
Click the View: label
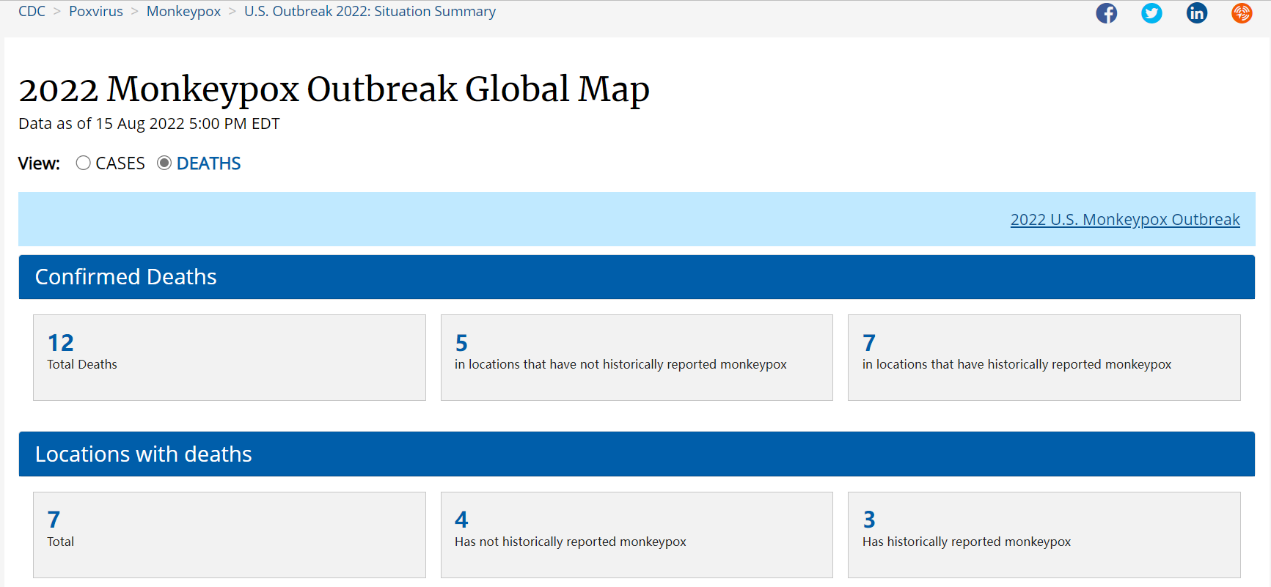click(39, 163)
